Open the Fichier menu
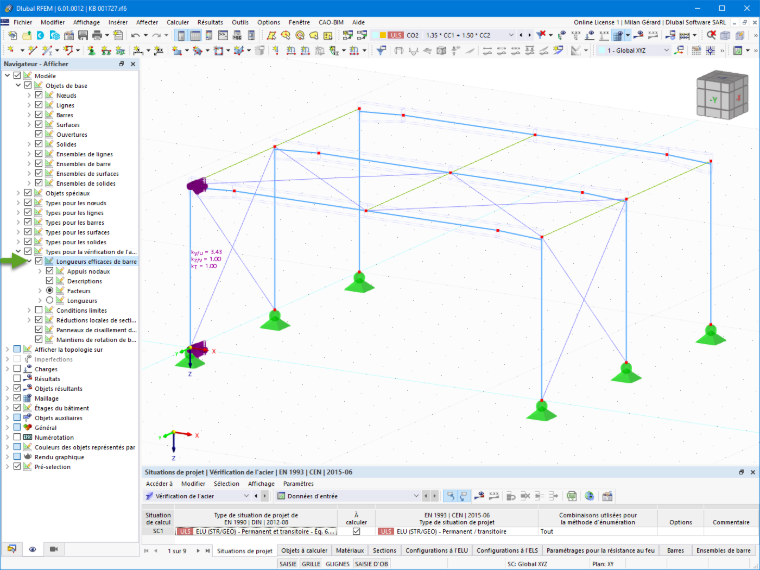Screen dimensions: 760x570 point(23,22)
